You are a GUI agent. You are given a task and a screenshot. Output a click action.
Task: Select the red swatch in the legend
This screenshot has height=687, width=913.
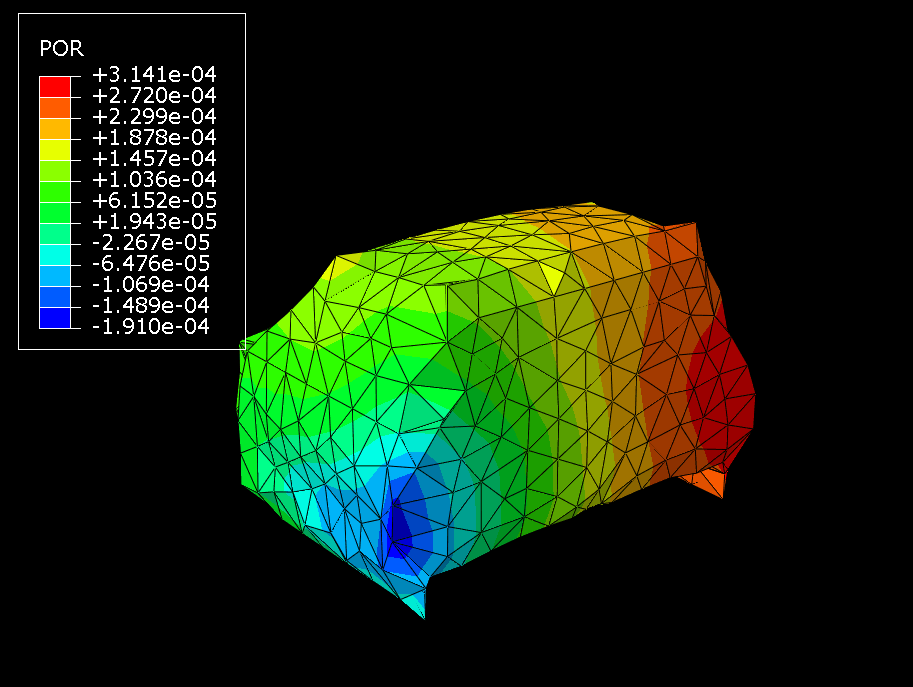[55, 86]
